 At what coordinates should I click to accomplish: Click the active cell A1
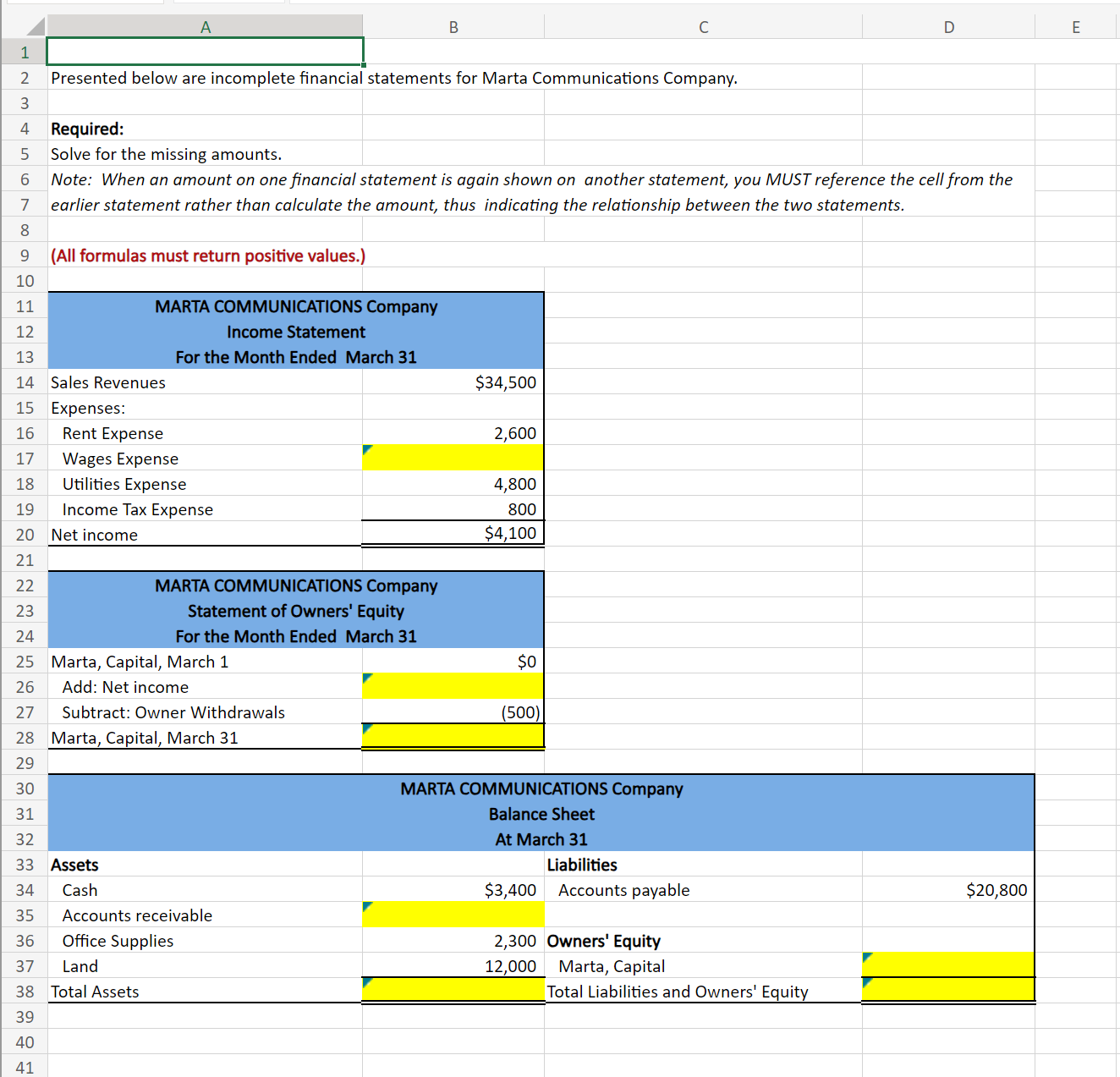click(205, 52)
